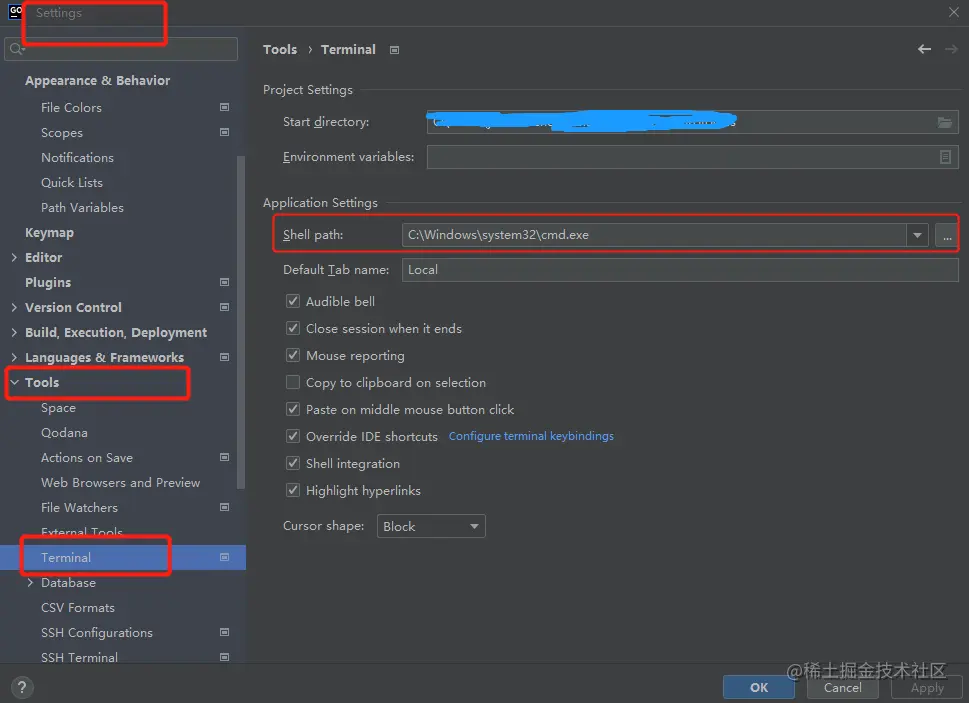Enable Copy to clipboard on selection
This screenshot has height=703, width=969.
293,382
